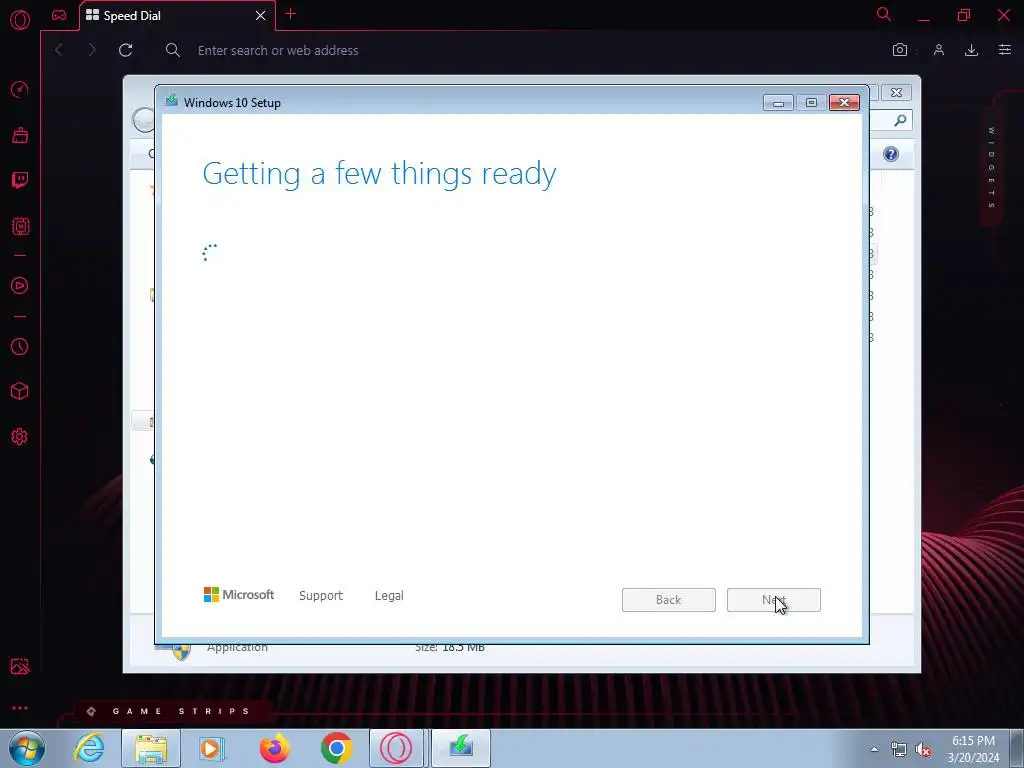Open the help icon in Explorer window

coord(891,154)
